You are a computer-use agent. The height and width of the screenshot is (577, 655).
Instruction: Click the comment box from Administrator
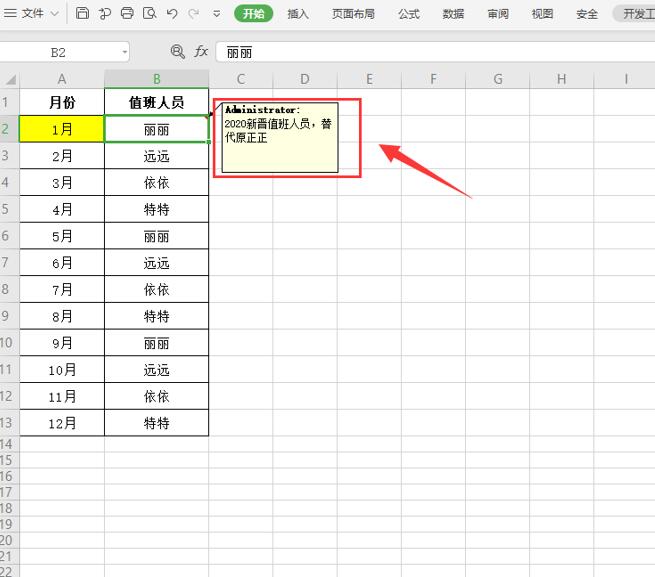[x=280, y=137]
